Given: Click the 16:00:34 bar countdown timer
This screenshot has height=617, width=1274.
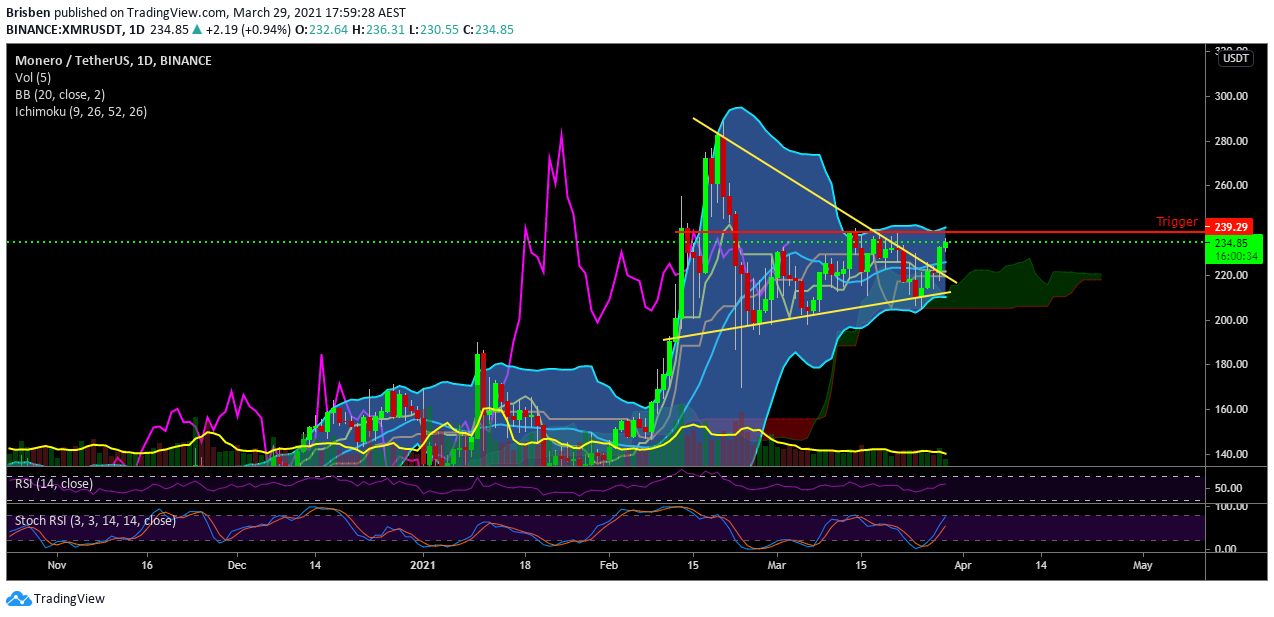Looking at the screenshot, I should point(1235,256).
